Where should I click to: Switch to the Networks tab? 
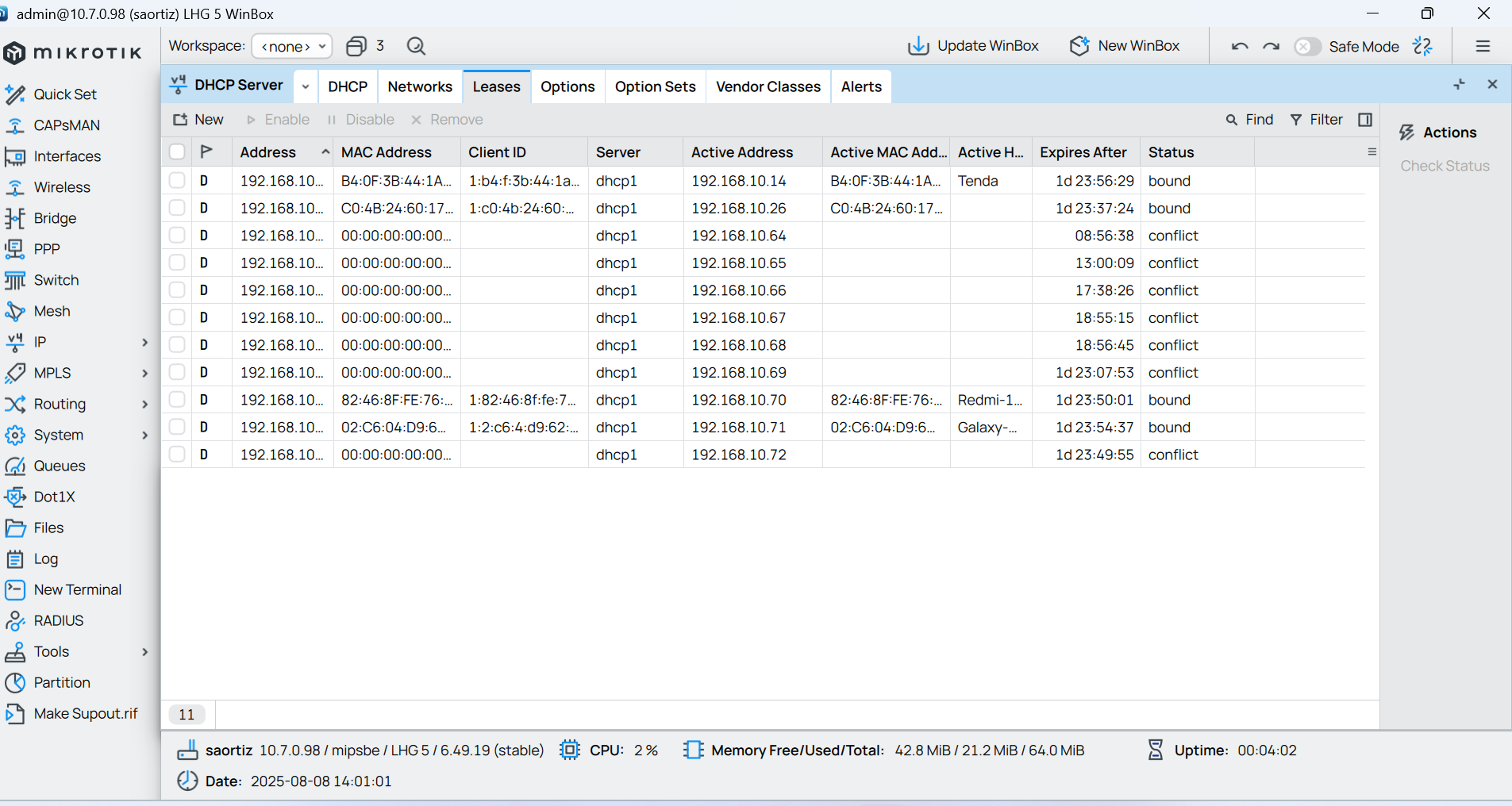pyautogui.click(x=419, y=86)
